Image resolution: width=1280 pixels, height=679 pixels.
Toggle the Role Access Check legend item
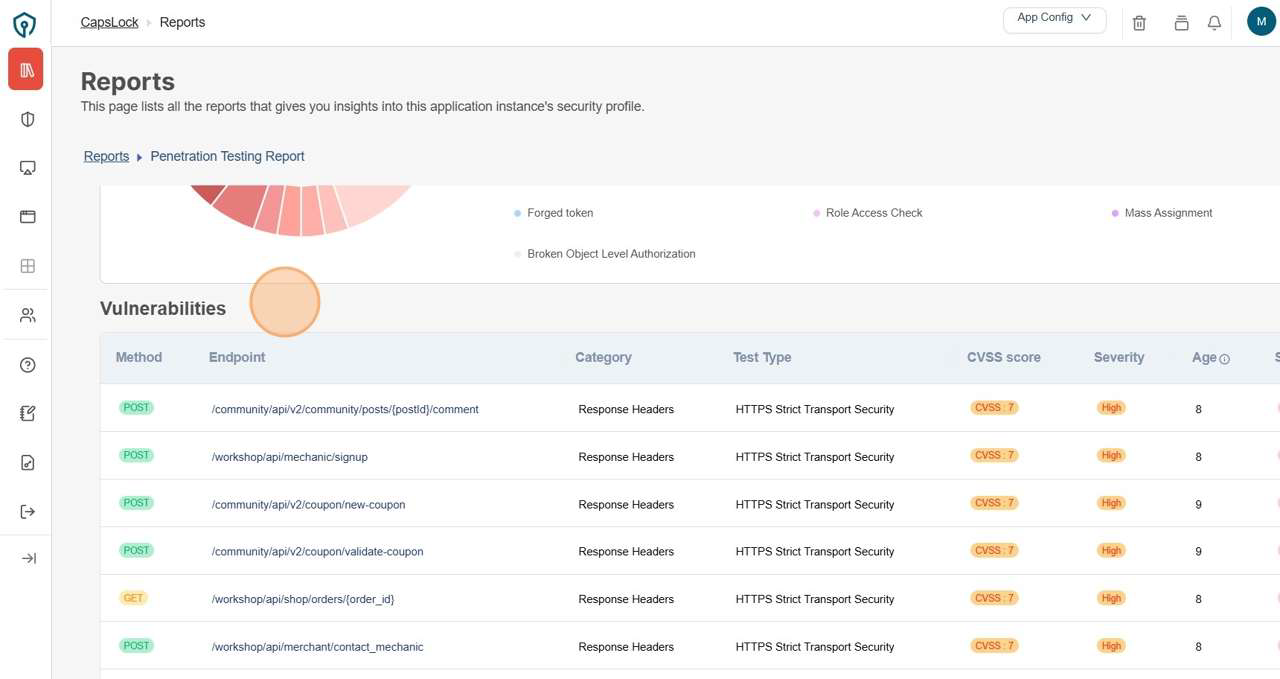[873, 213]
